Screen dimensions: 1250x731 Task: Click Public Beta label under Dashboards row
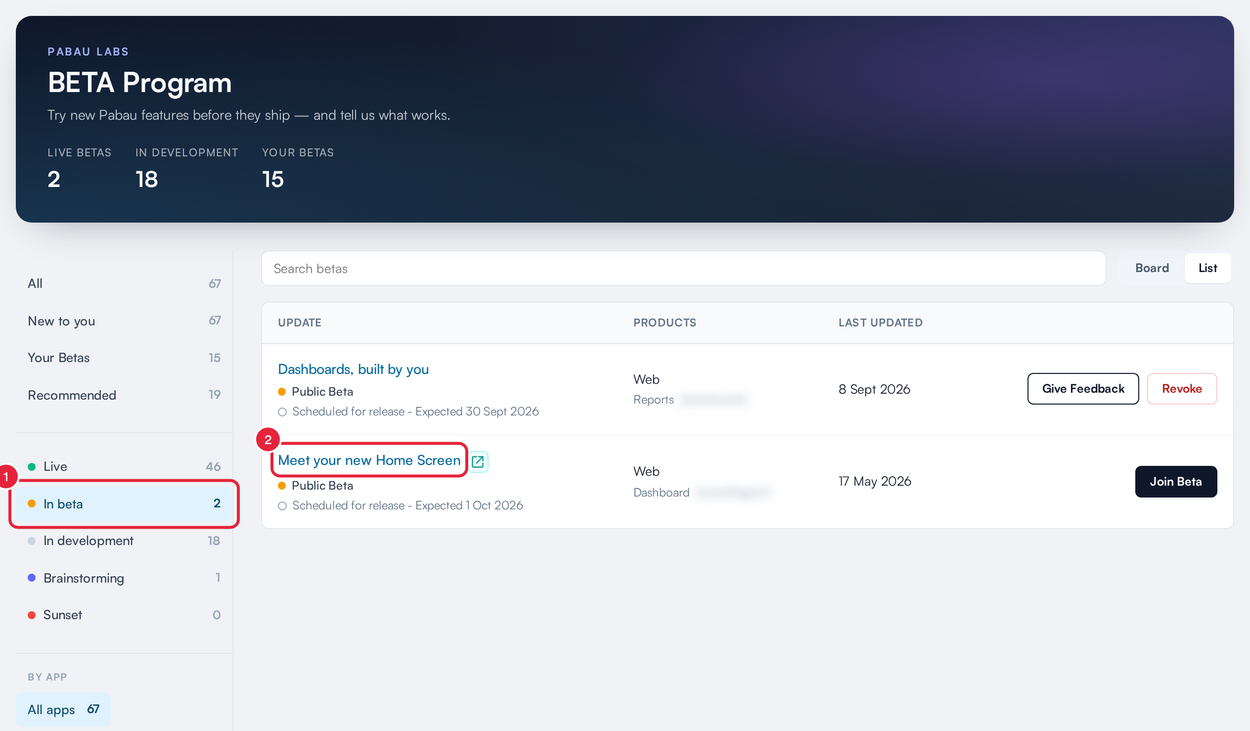[x=322, y=392]
